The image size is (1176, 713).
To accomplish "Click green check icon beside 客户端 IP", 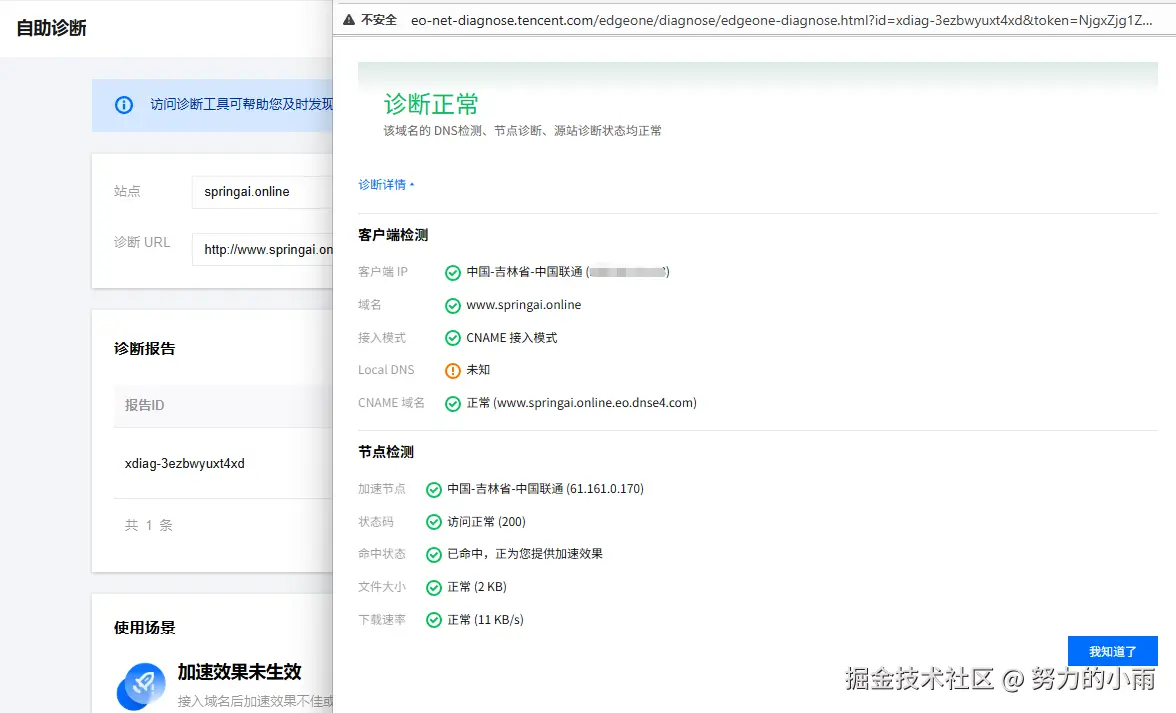I will [x=453, y=273].
